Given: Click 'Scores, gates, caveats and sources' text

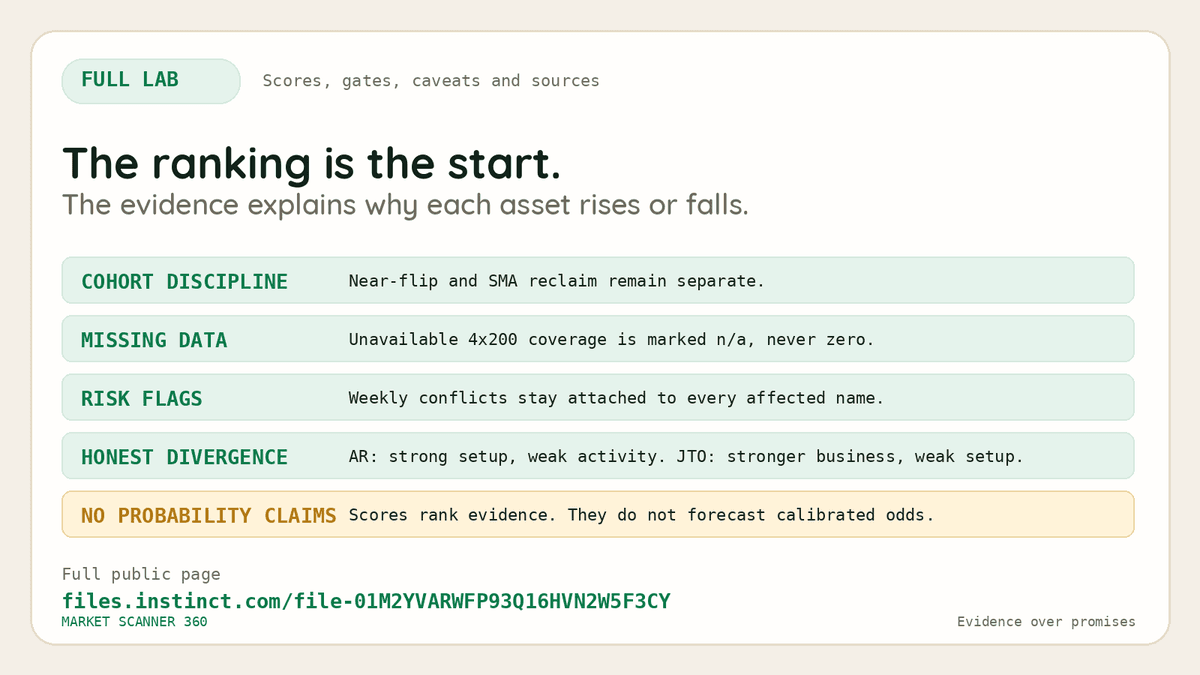Looking at the screenshot, I should pos(431,81).
